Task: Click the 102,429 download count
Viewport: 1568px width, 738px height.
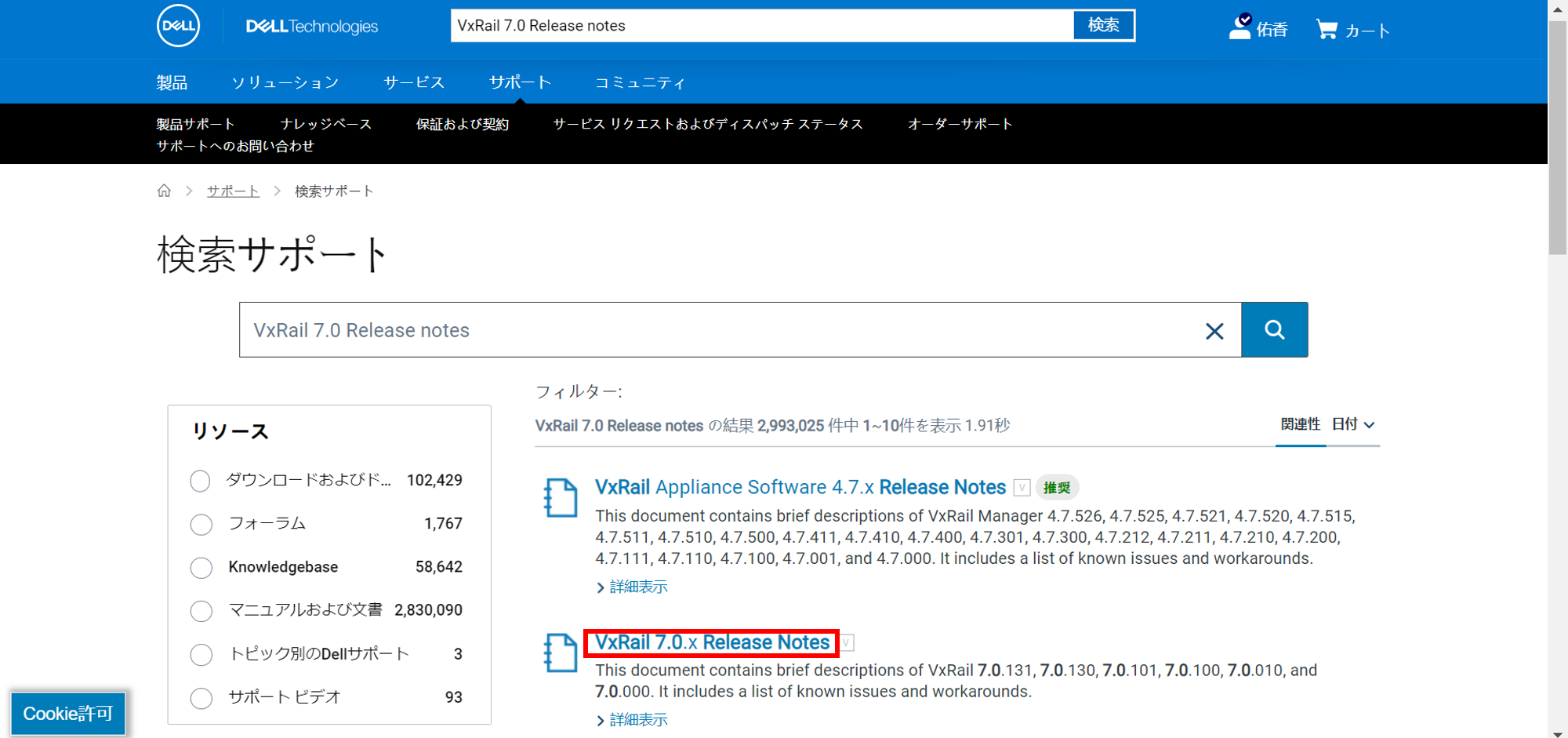Action: 434,480
